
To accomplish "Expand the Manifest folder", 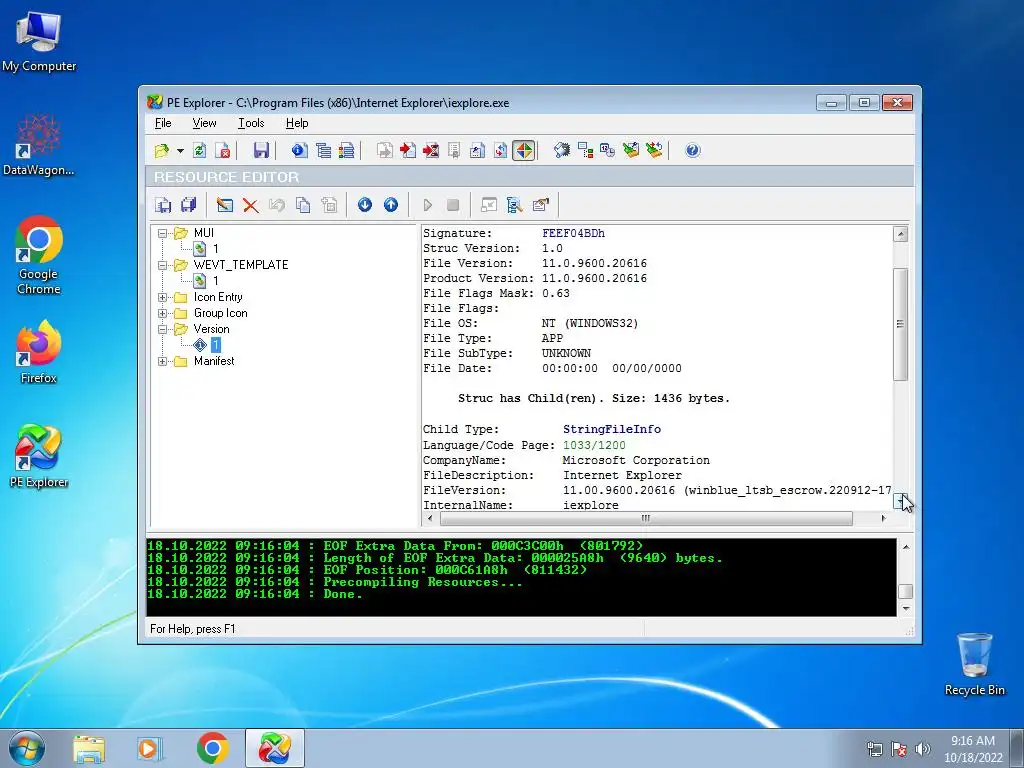I will click(163, 361).
